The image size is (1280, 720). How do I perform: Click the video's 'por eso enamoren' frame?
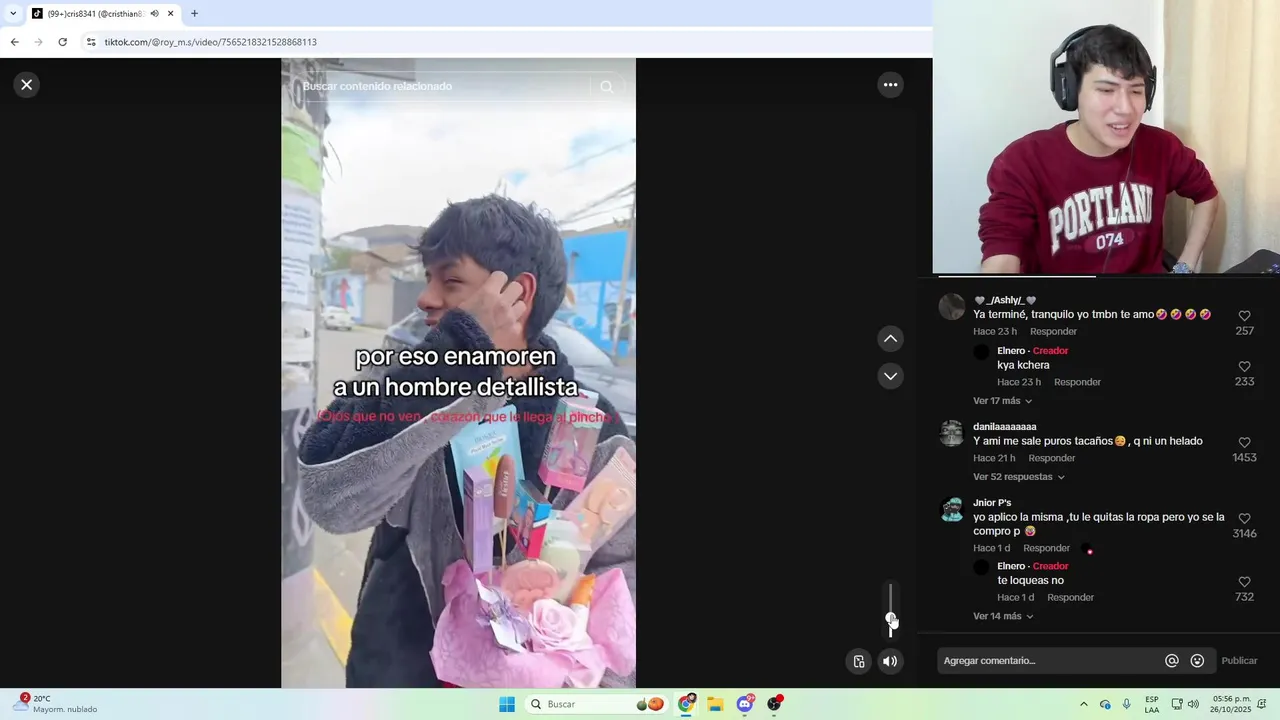click(x=458, y=373)
